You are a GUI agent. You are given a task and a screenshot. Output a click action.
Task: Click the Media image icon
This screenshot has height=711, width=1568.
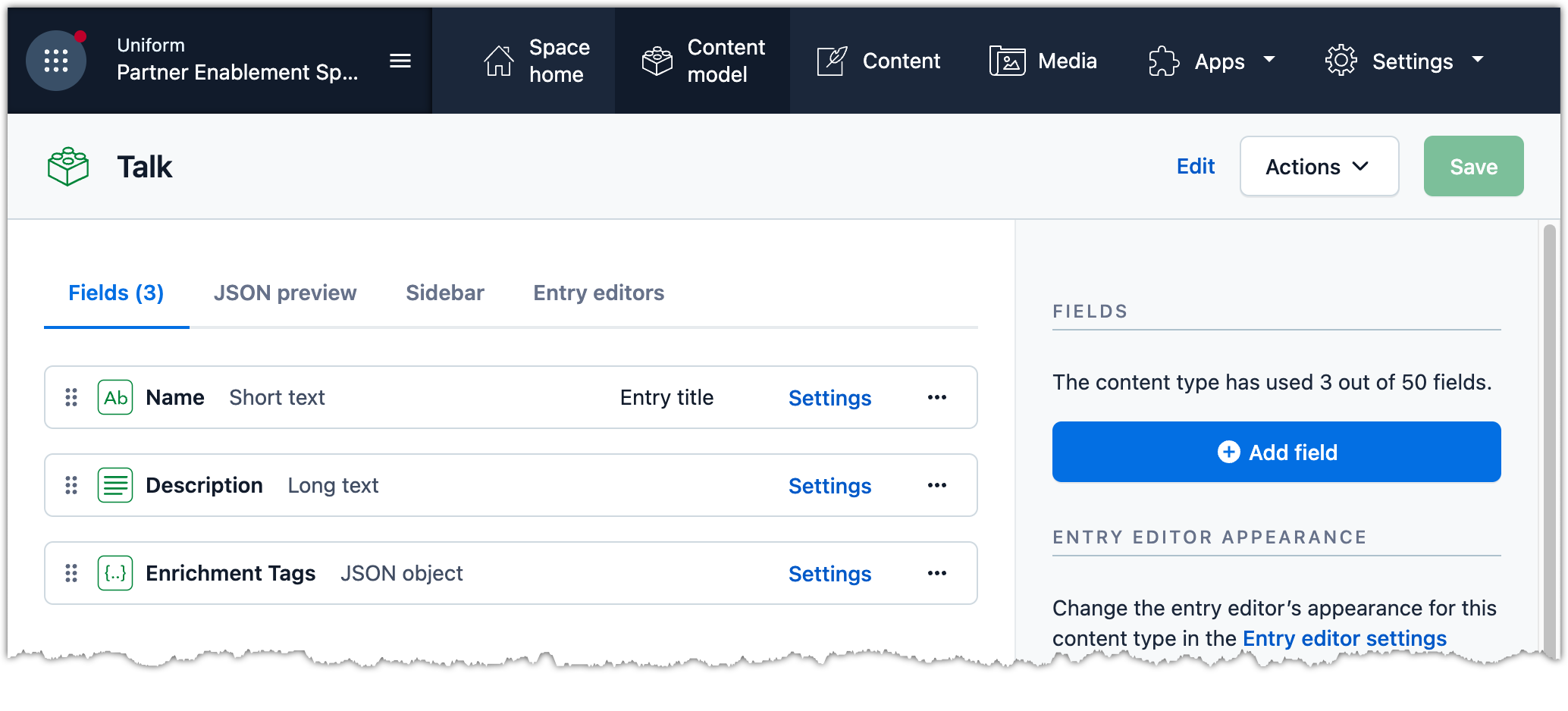coord(1007,61)
